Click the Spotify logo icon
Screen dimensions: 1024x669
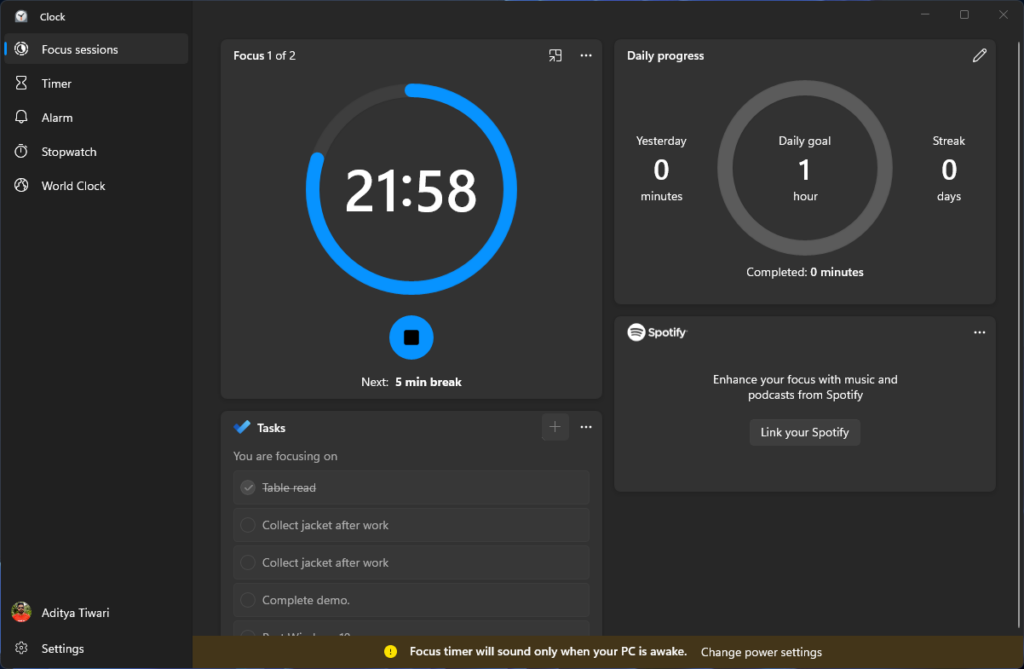pos(637,331)
